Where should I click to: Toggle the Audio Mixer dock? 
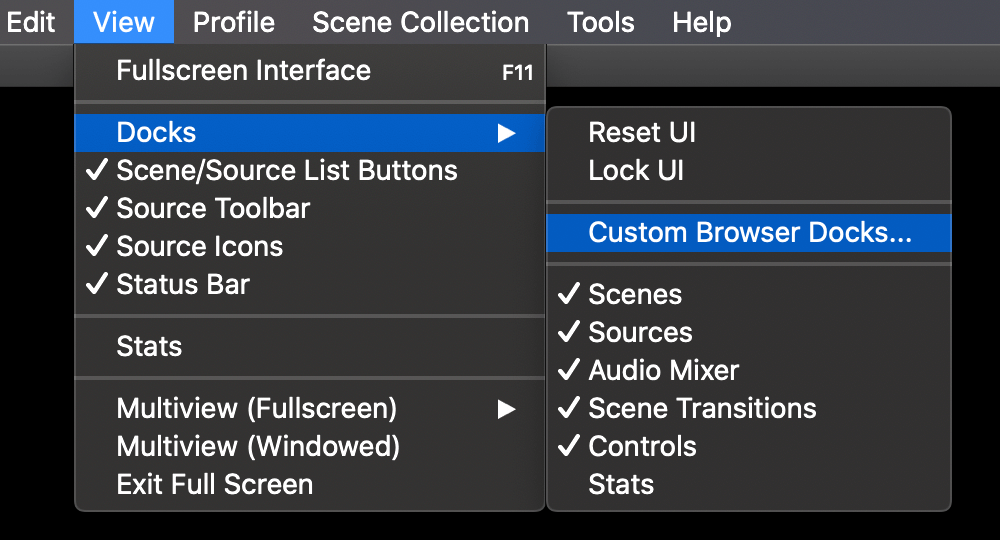663,371
